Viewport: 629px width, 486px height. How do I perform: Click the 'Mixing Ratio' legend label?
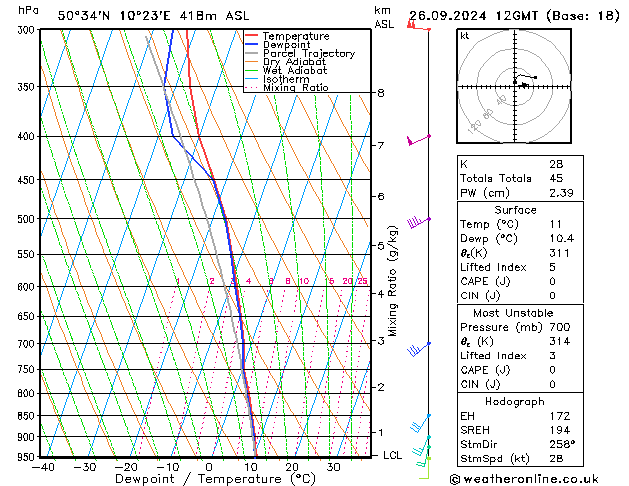296,87
